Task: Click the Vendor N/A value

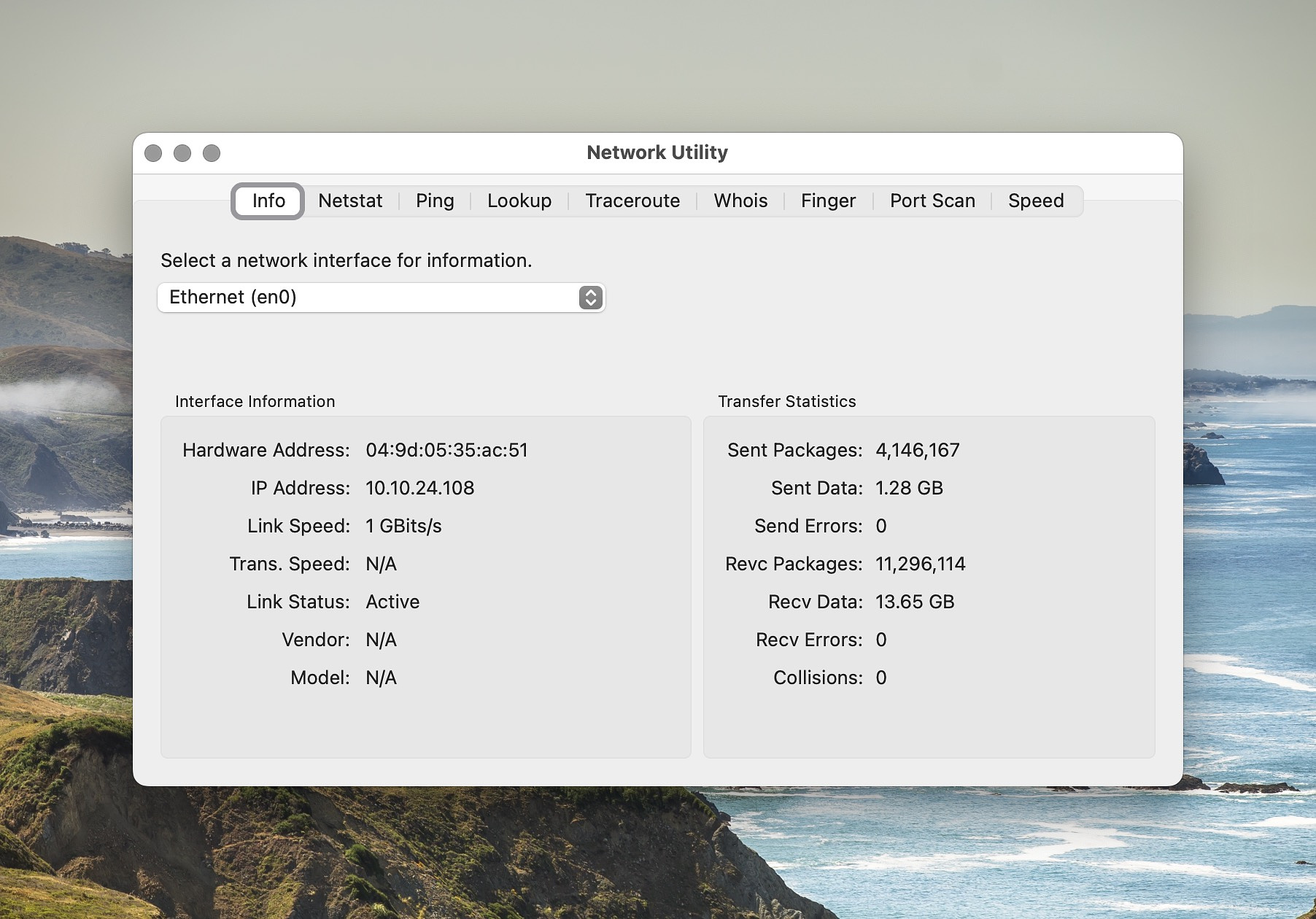Action: tap(381, 640)
